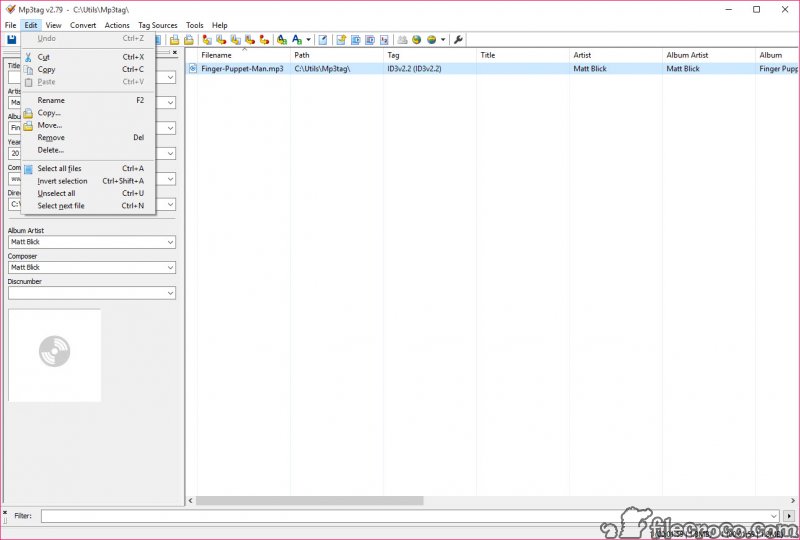The height and width of the screenshot is (540, 800).
Task: Run the Filename - Filename converter icon
Action: tap(235, 39)
